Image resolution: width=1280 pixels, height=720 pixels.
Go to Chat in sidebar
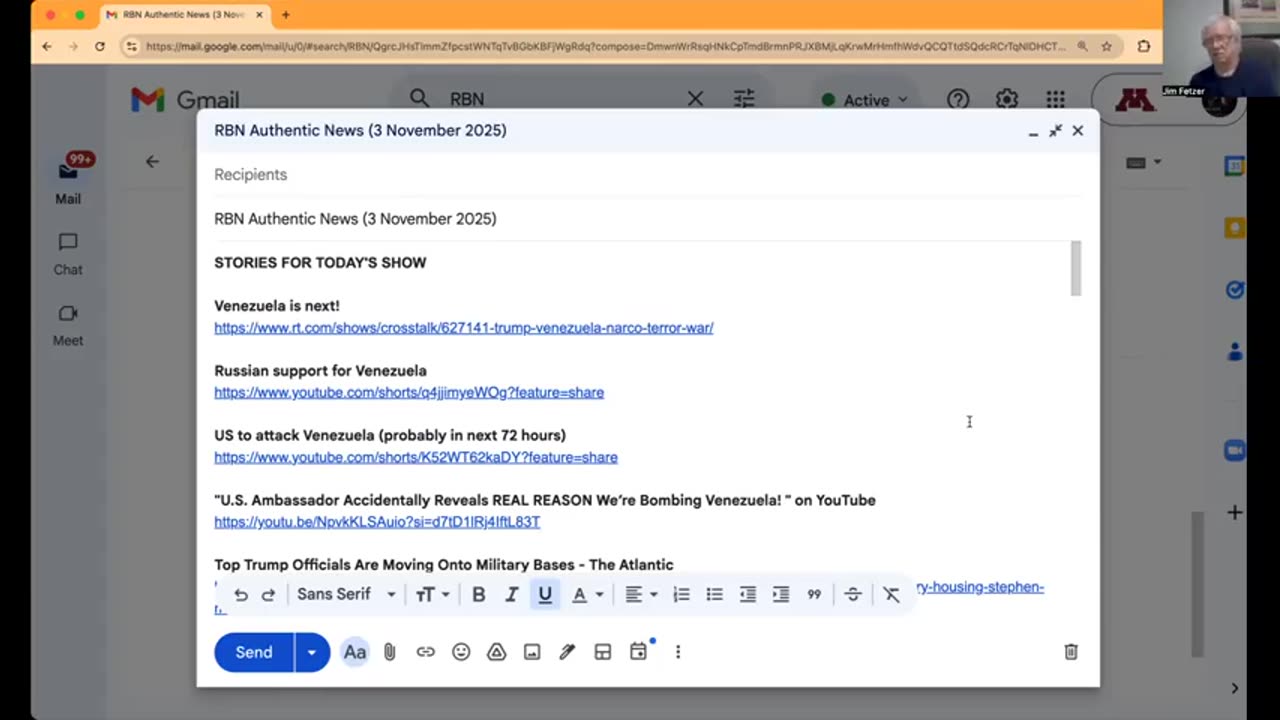click(x=68, y=254)
